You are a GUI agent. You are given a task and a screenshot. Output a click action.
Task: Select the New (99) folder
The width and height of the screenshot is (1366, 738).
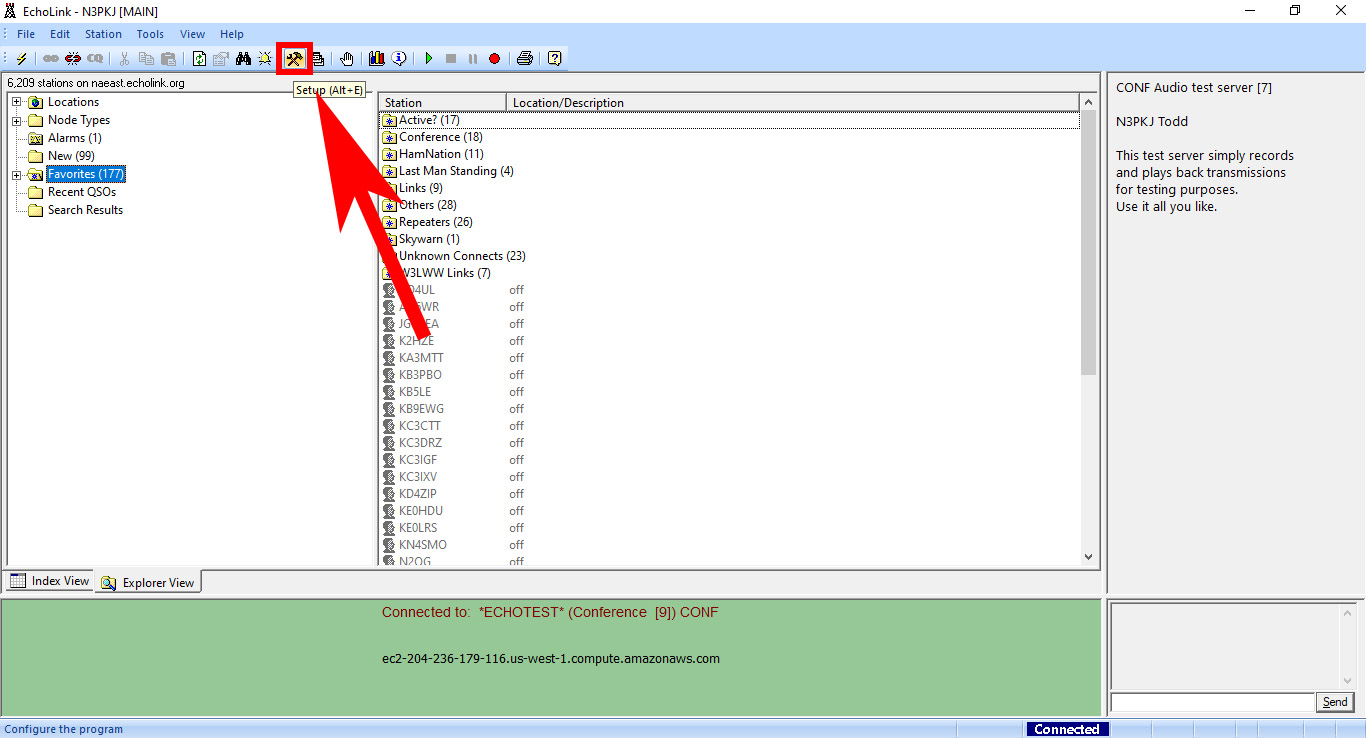click(x=71, y=156)
